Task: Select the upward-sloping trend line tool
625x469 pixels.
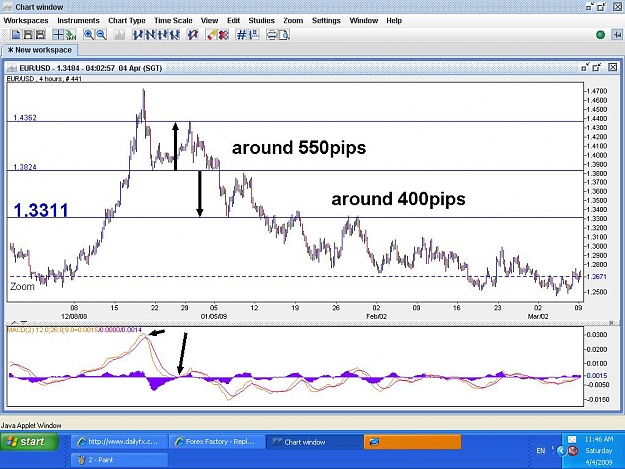Action: [x=138, y=35]
